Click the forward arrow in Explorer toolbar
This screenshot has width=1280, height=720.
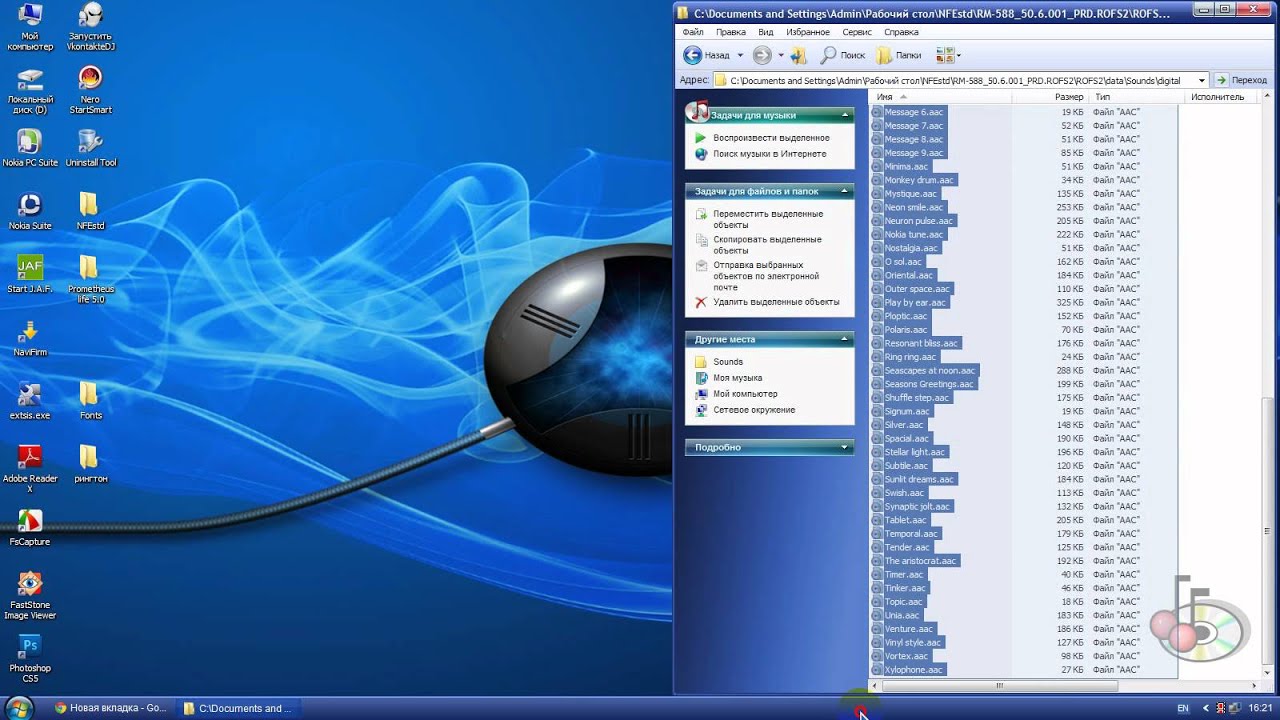pos(762,55)
